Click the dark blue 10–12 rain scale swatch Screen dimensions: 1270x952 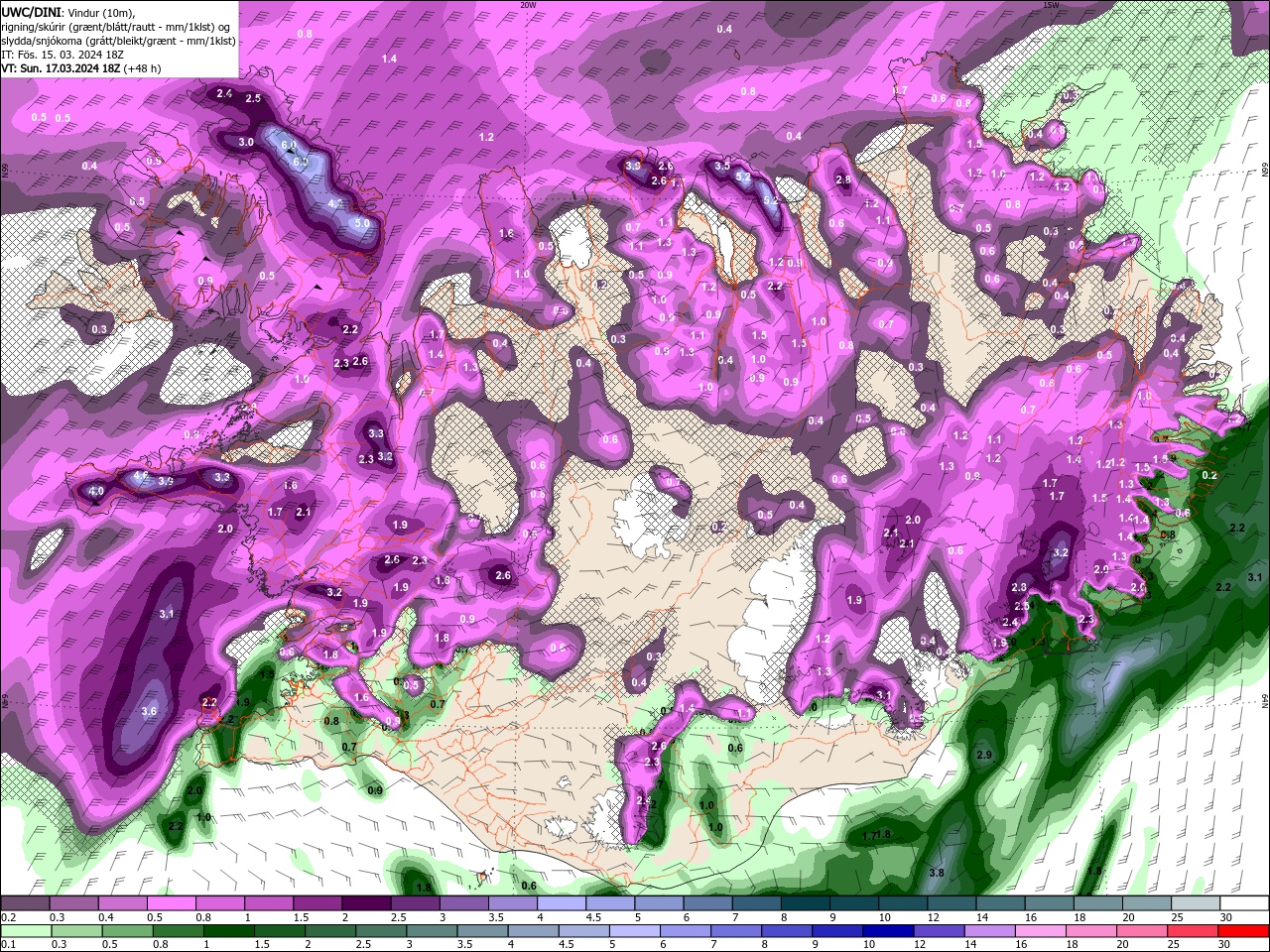888,931
